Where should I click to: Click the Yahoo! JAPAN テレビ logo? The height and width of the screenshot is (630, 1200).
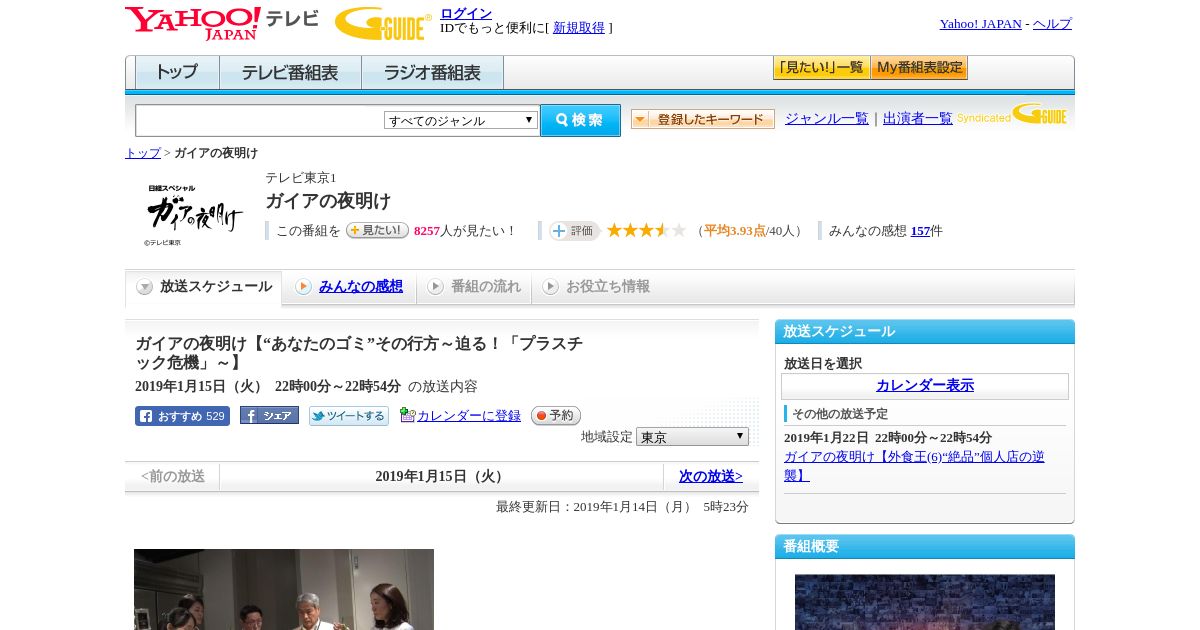point(222,23)
